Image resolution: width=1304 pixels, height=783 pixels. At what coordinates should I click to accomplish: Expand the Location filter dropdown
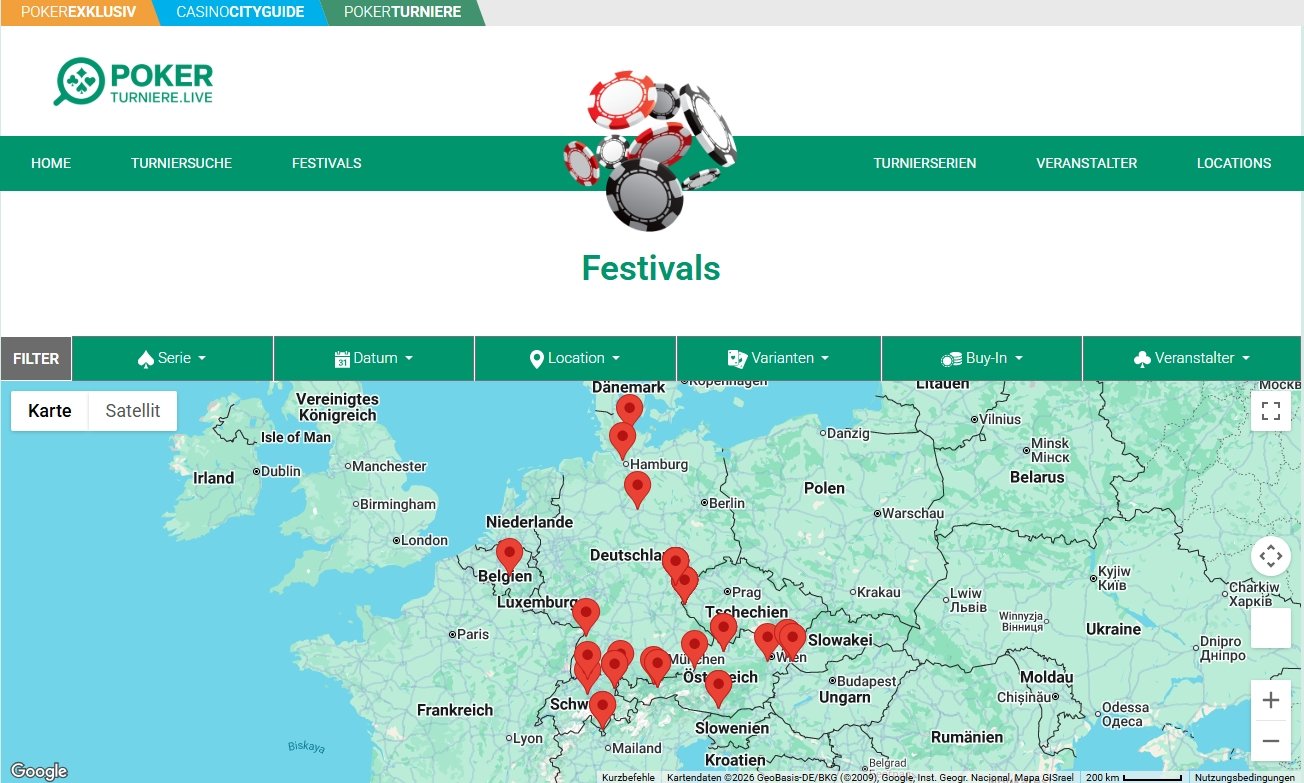click(575, 359)
